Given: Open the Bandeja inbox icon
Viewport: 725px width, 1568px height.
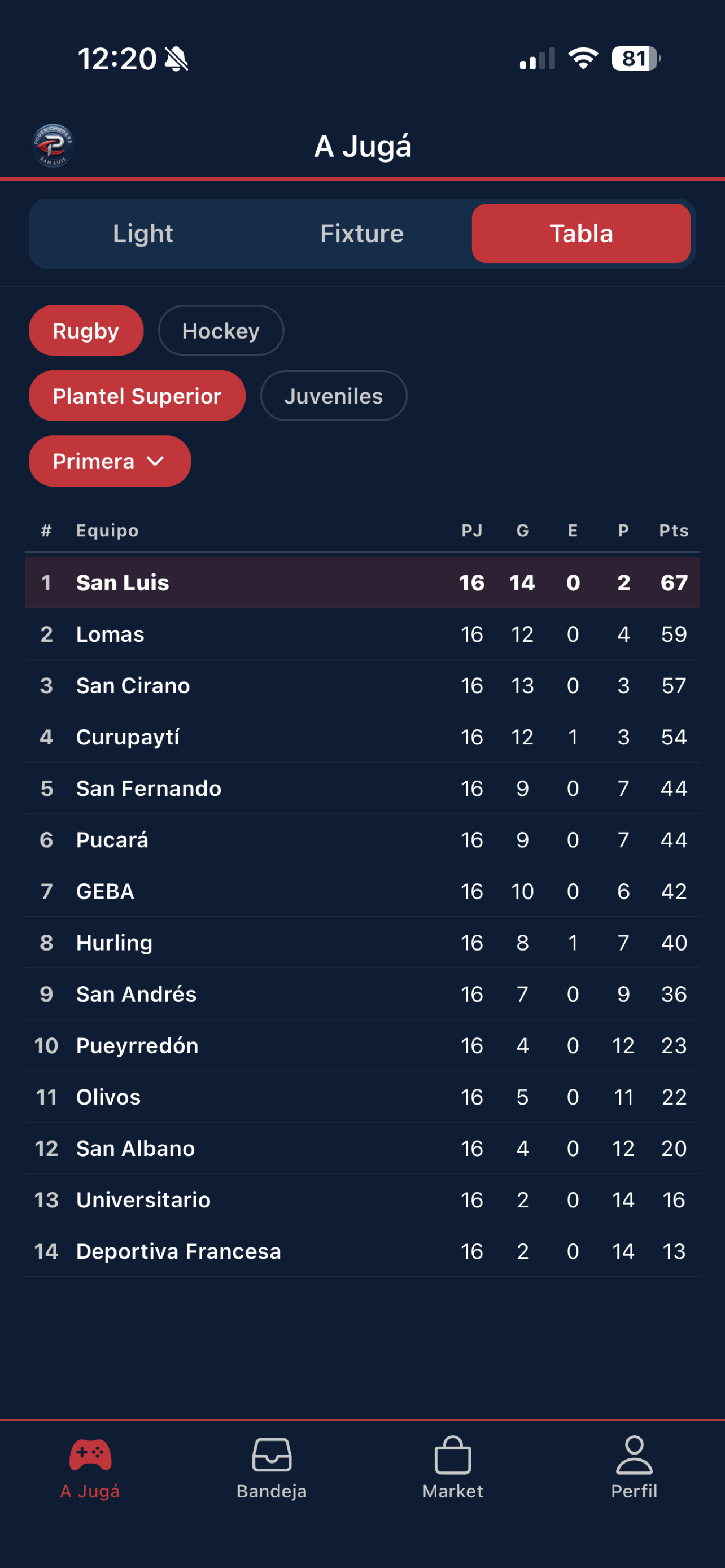Looking at the screenshot, I should click(272, 1455).
